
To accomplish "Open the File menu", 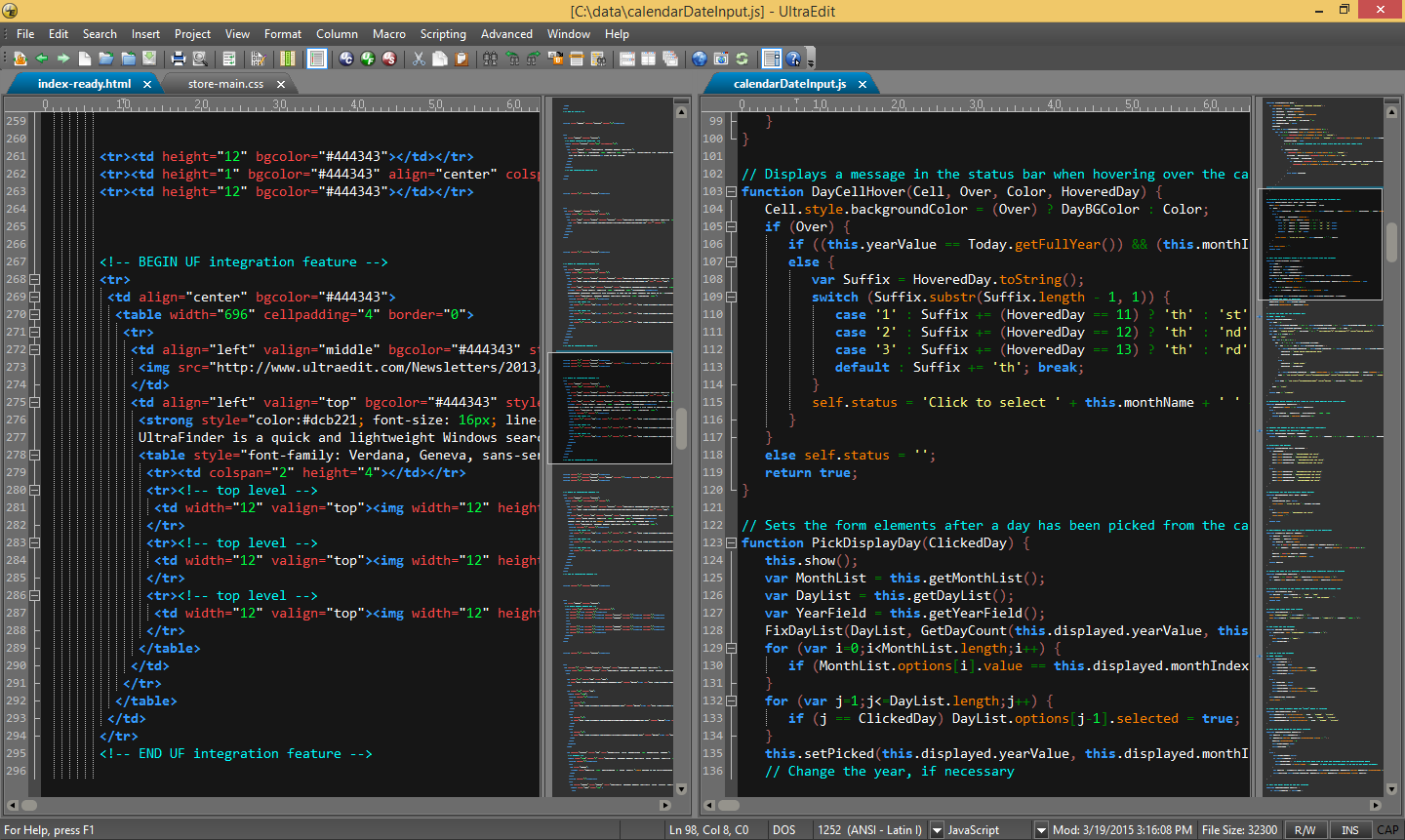I will (25, 33).
